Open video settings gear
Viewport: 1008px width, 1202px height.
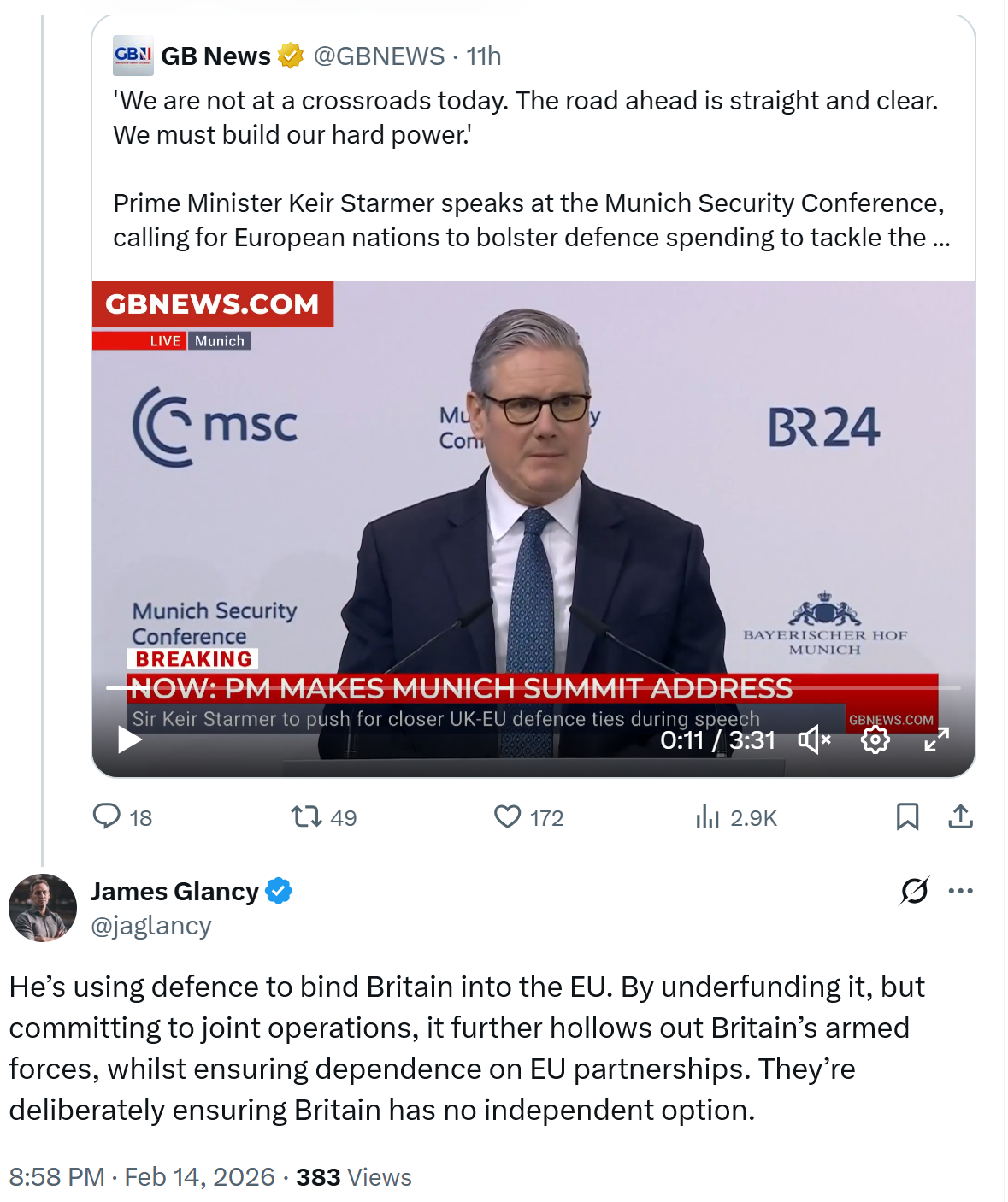[x=875, y=739]
